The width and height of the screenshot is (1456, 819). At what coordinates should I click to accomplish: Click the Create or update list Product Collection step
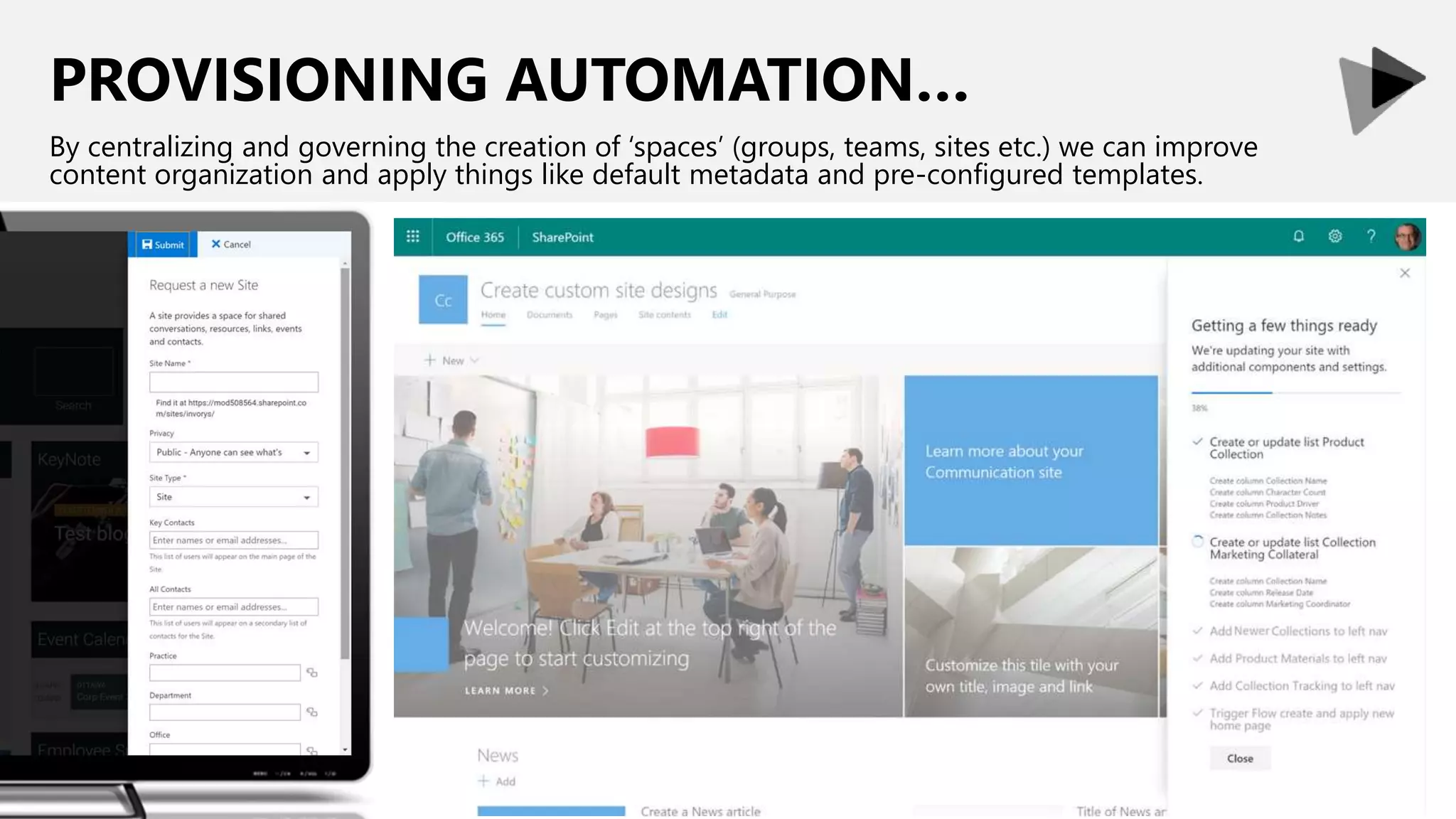pos(1287,448)
